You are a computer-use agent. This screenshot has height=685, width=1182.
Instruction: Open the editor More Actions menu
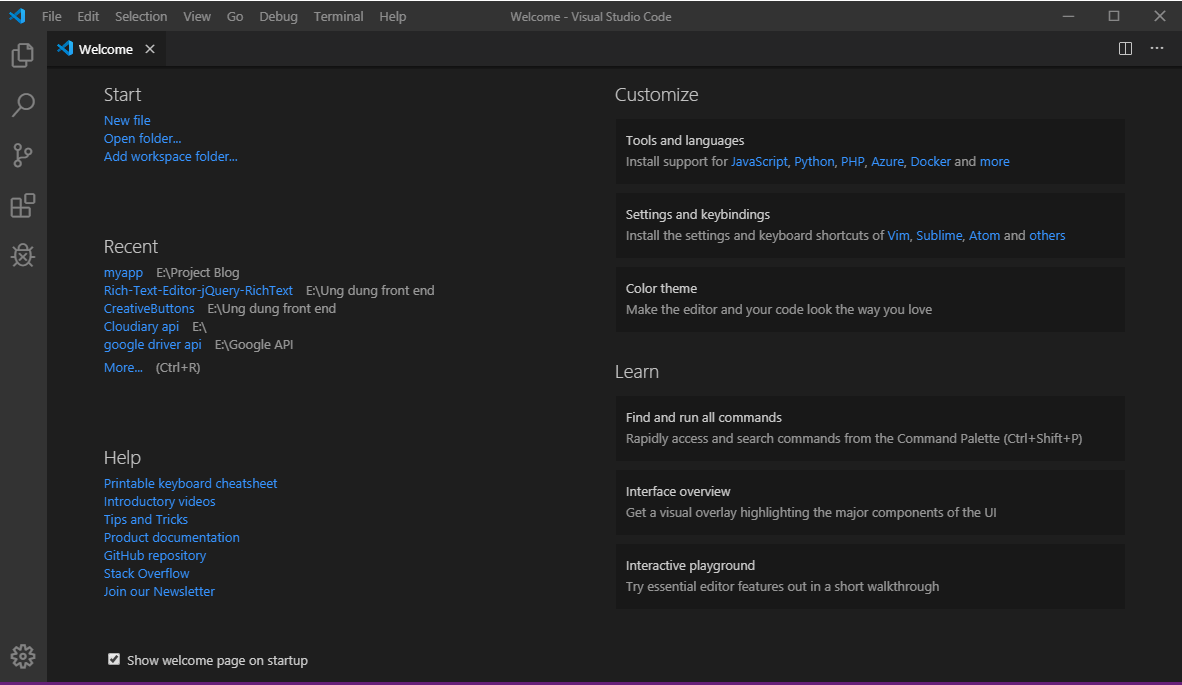pos(1156,48)
